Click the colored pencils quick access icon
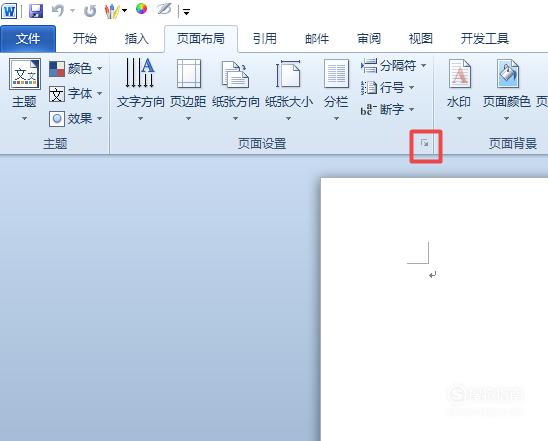548x441 pixels. click(112, 11)
